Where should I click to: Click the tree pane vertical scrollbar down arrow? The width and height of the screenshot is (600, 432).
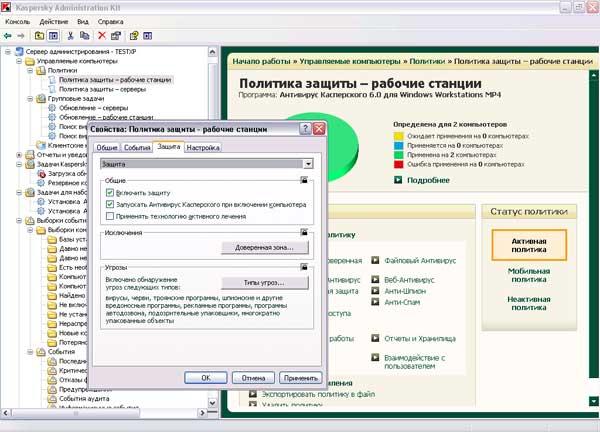click(212, 403)
